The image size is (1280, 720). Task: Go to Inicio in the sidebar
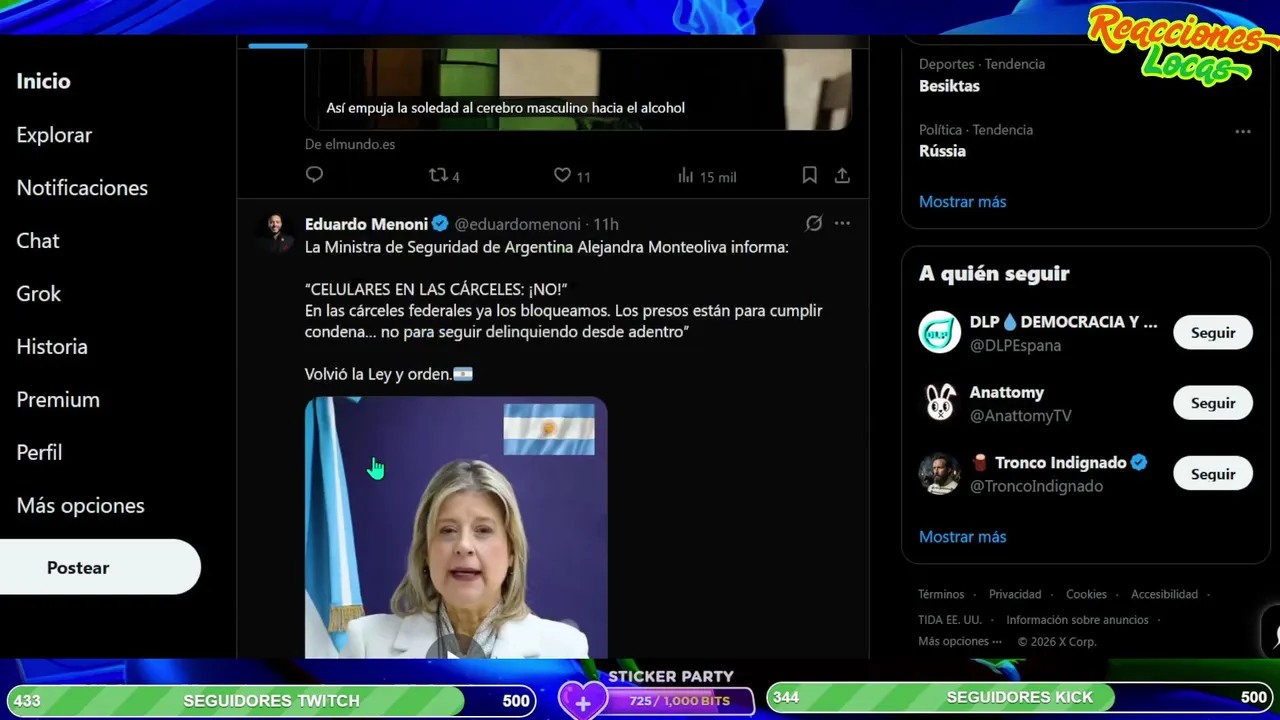coord(43,82)
